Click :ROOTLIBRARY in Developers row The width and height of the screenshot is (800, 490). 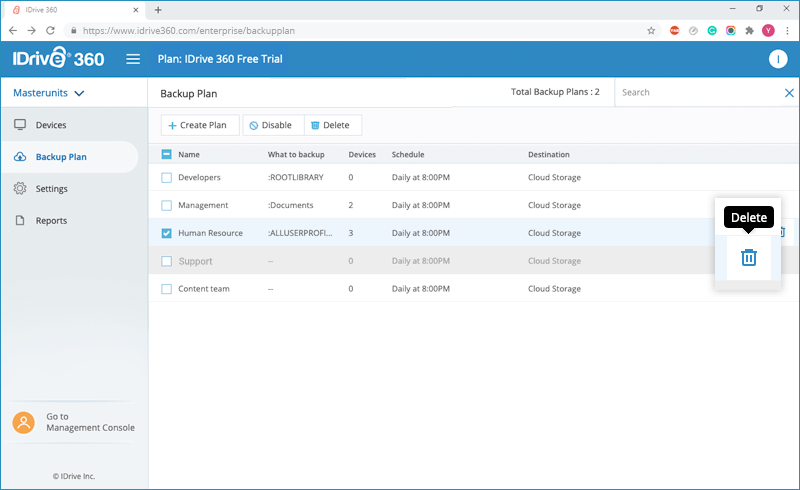click(x=296, y=178)
